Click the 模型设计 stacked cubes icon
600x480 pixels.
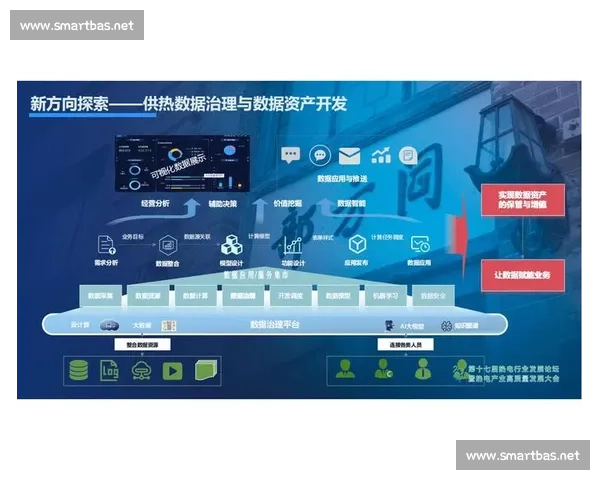click(x=232, y=245)
